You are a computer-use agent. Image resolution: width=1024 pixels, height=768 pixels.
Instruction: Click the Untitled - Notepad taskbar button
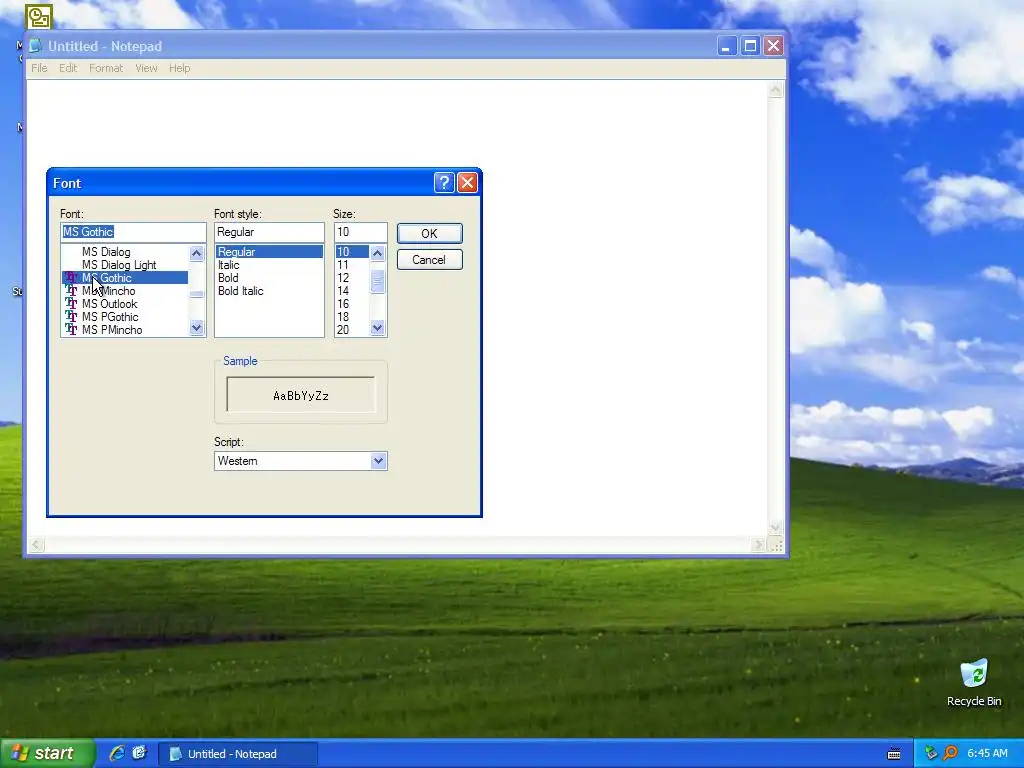pyautogui.click(x=238, y=754)
